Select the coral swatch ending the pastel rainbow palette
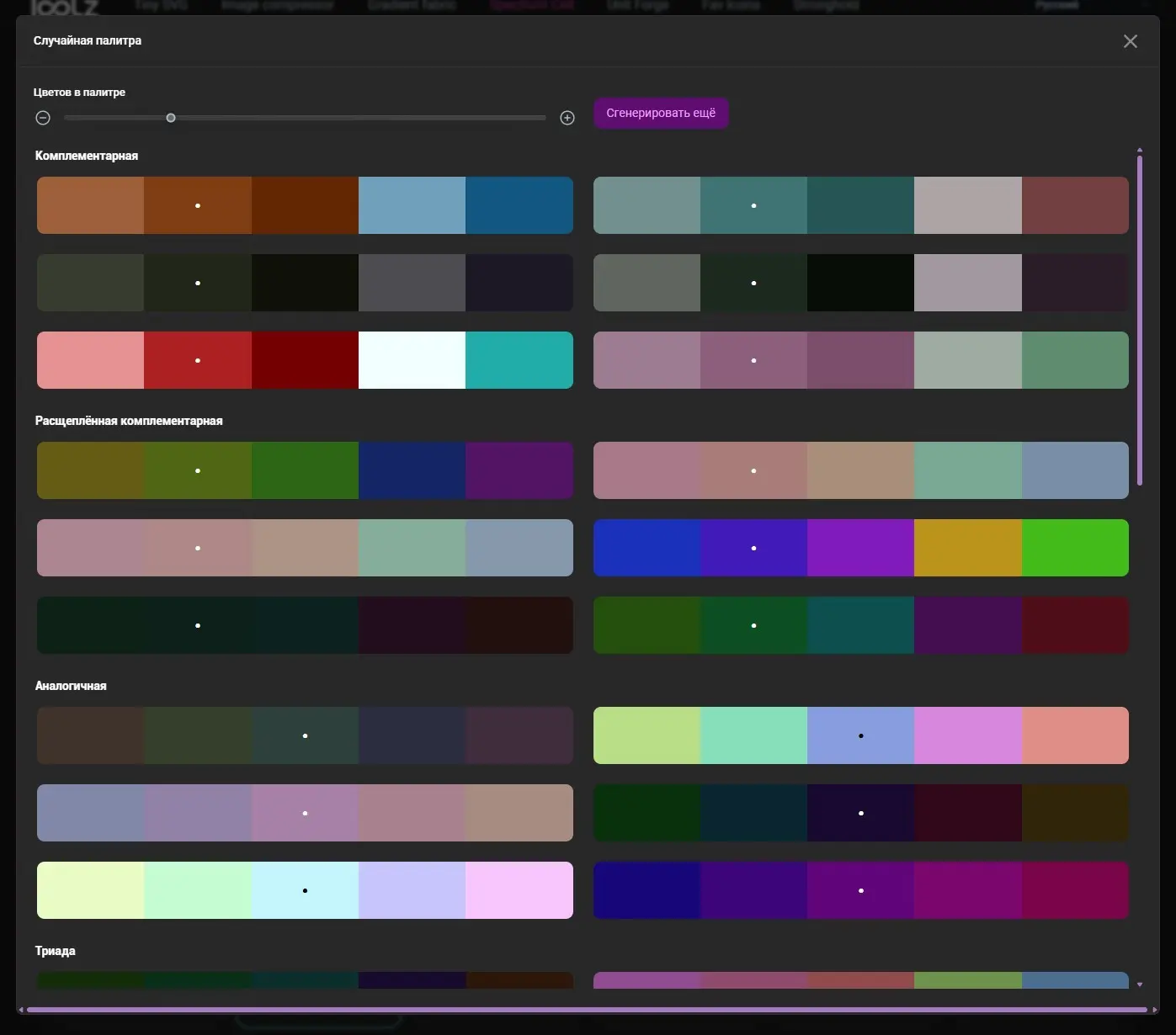The width and height of the screenshot is (1176, 1035). coord(1075,735)
